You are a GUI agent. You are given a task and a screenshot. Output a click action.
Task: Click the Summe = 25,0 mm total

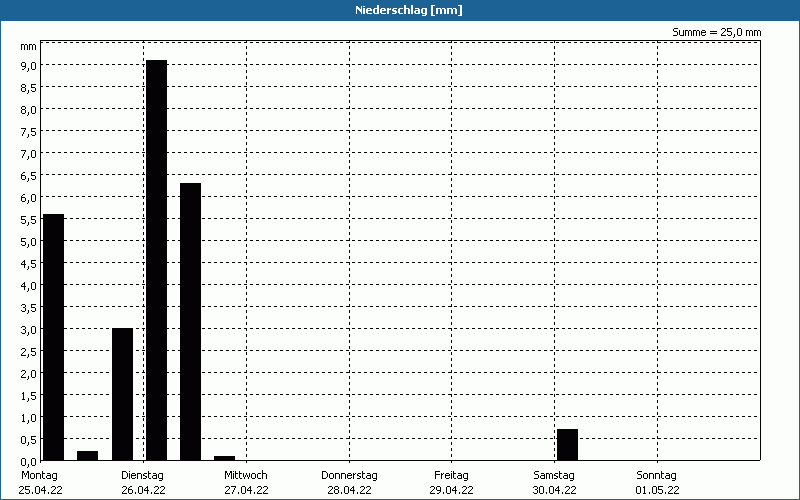pyautogui.click(x=716, y=32)
